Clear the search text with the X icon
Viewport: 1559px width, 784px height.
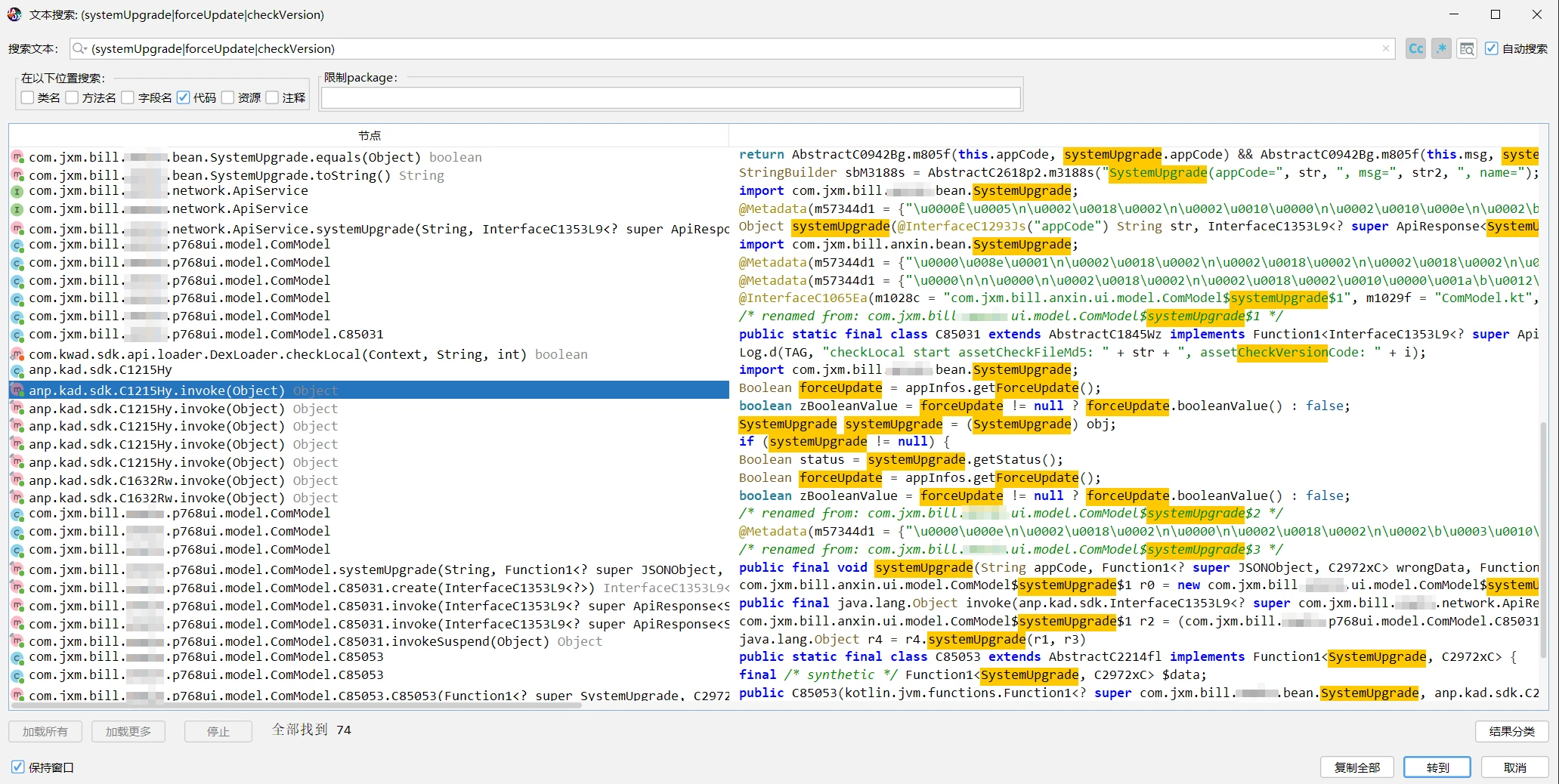tap(1386, 48)
